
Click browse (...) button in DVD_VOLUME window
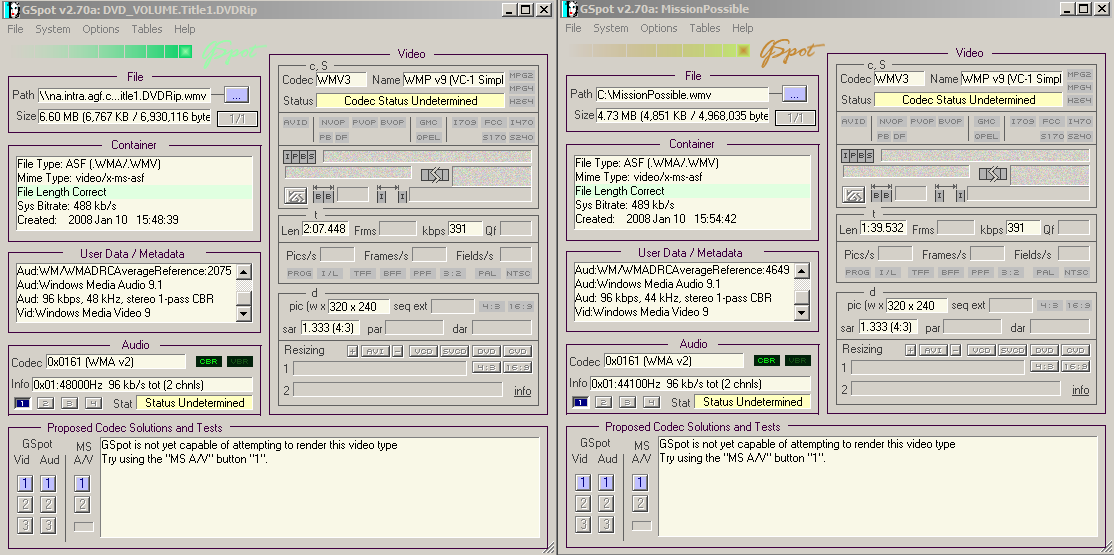[237, 95]
